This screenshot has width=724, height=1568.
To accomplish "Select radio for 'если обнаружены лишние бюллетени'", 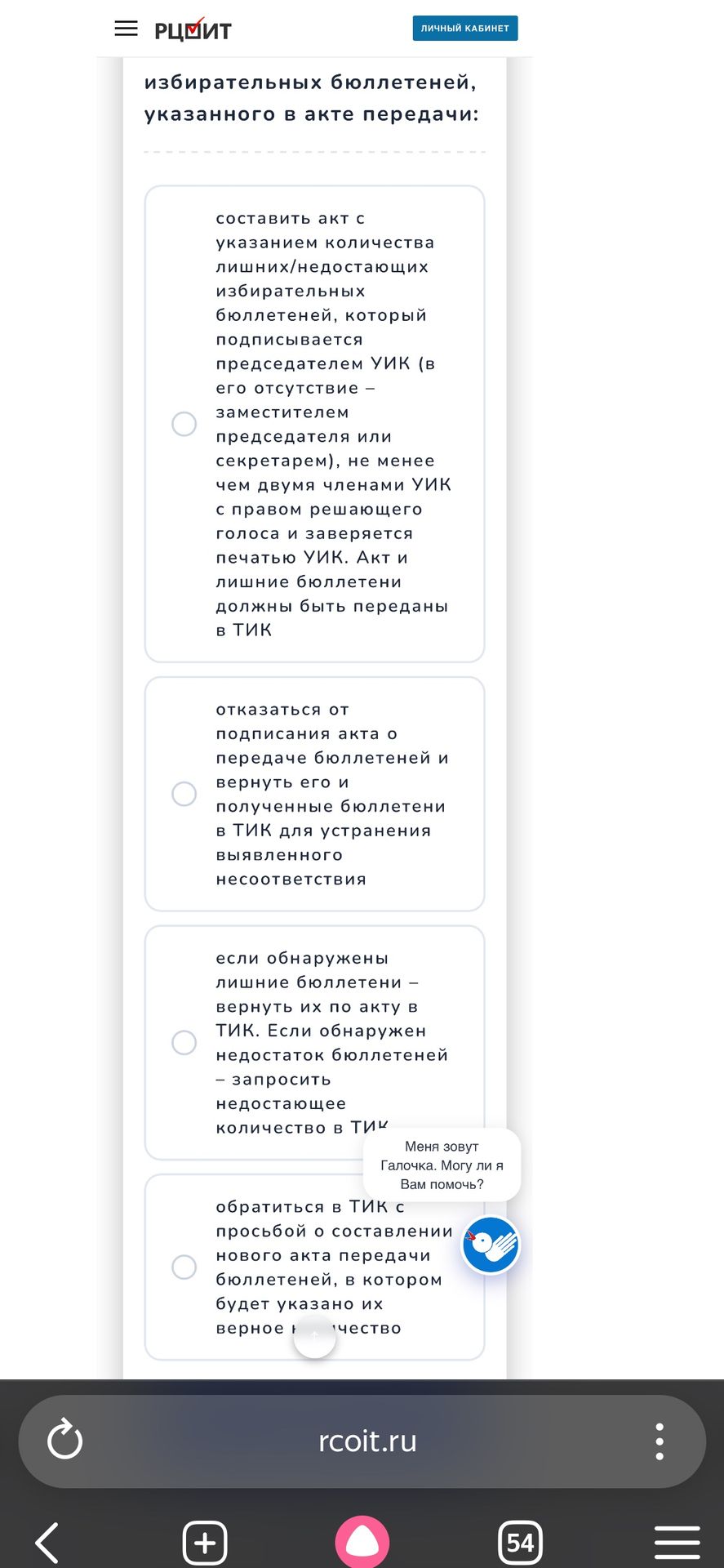I will [x=184, y=1043].
